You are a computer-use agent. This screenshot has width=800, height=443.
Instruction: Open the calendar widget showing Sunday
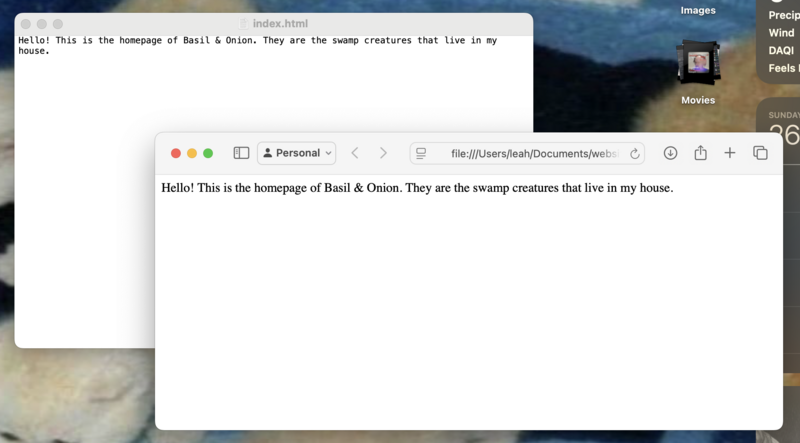781,130
